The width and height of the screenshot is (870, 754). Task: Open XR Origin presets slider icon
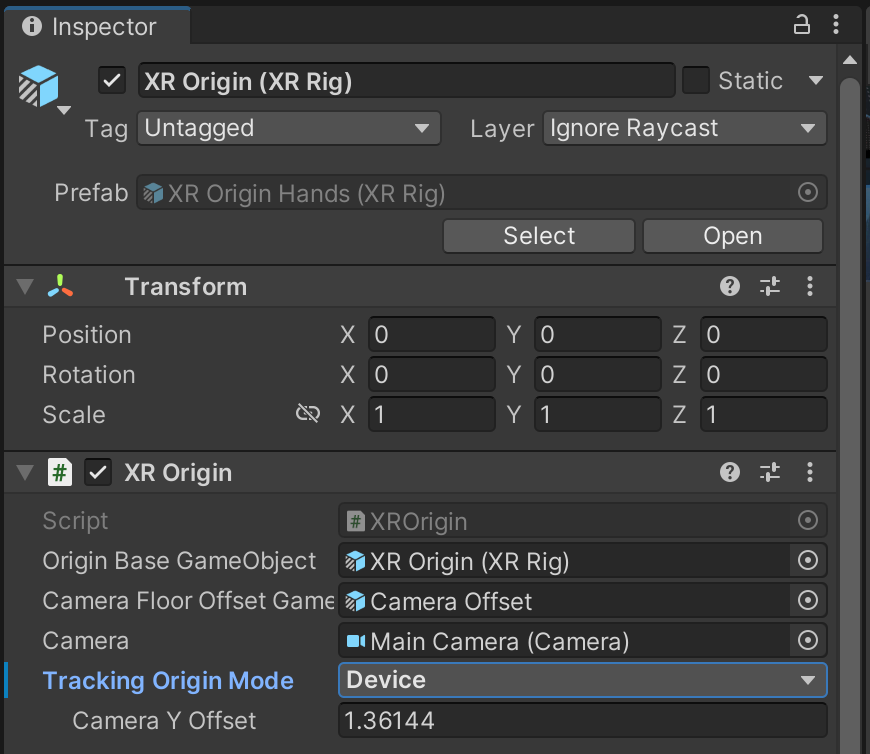(x=770, y=473)
